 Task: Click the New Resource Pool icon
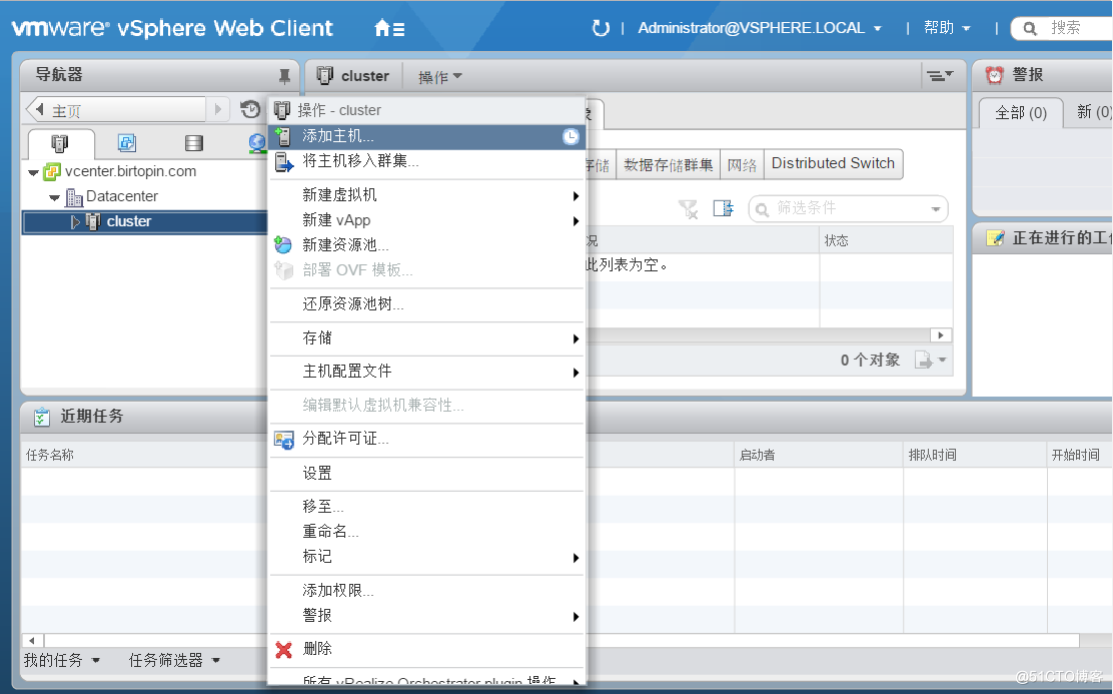(283, 246)
